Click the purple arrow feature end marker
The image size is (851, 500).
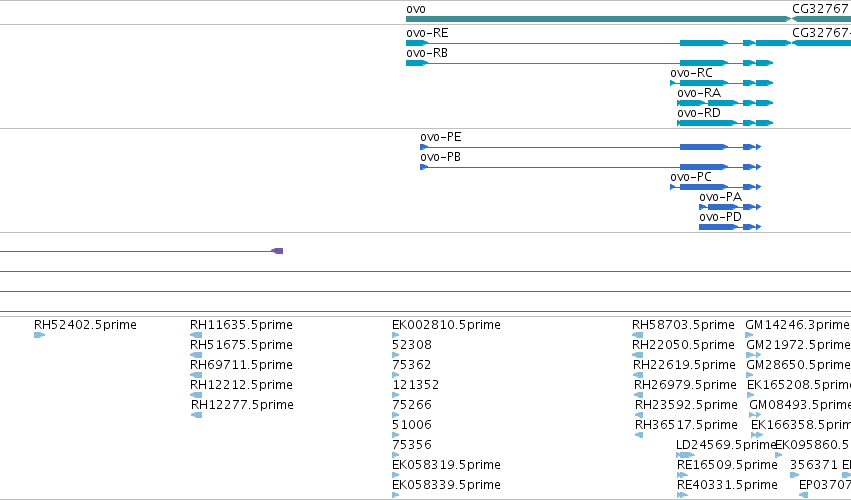point(277,251)
